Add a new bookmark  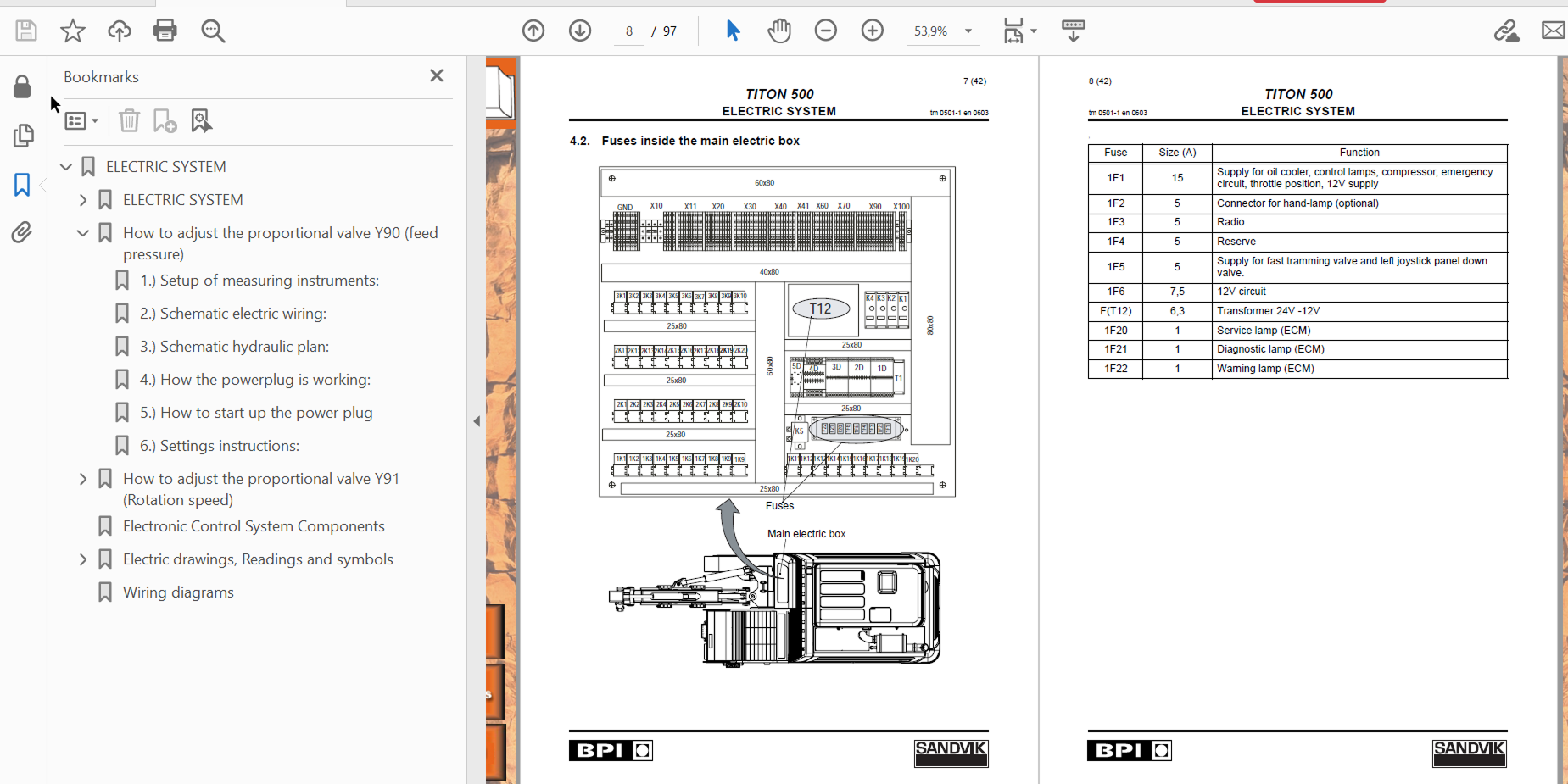[x=165, y=121]
